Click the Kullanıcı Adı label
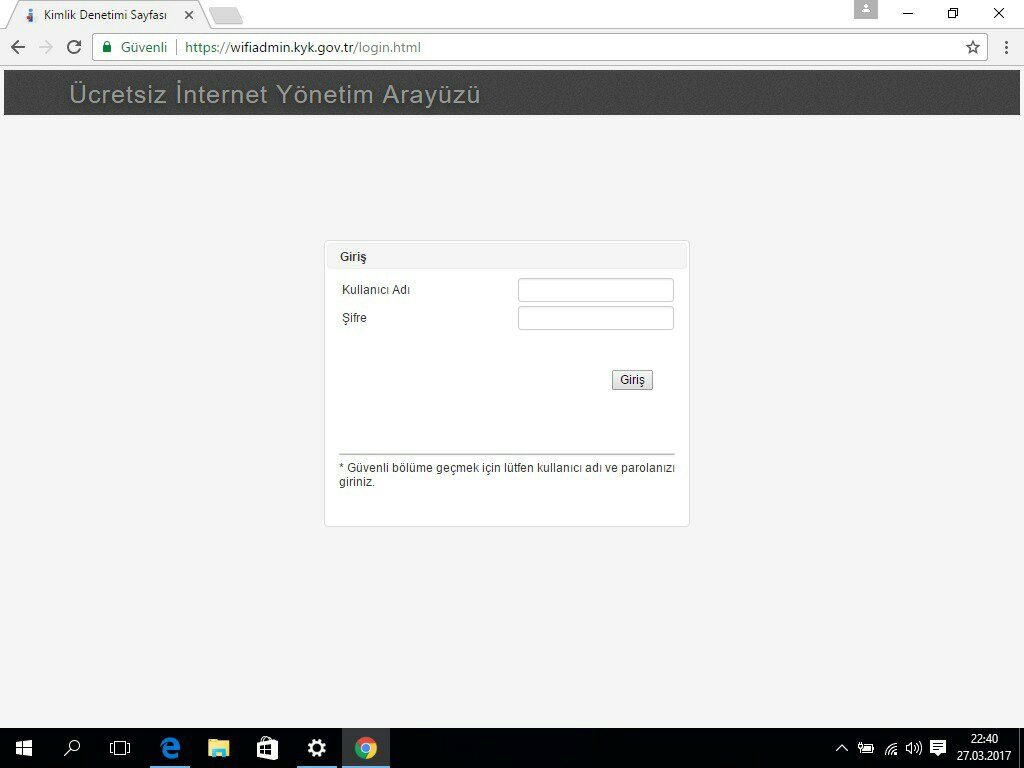Screen dimensions: 1024x768 (376, 290)
